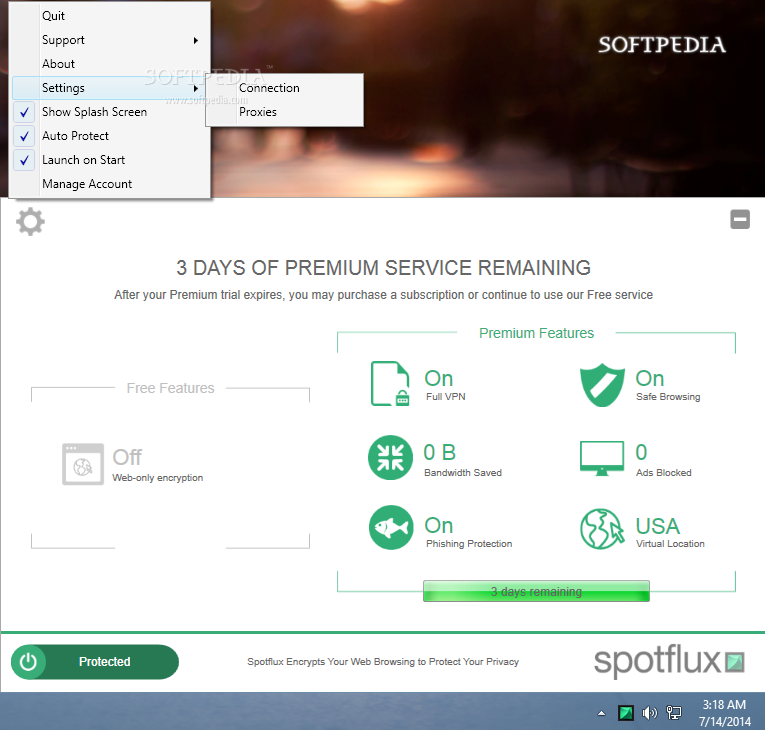Click the power icon on Protected switch

point(28,662)
